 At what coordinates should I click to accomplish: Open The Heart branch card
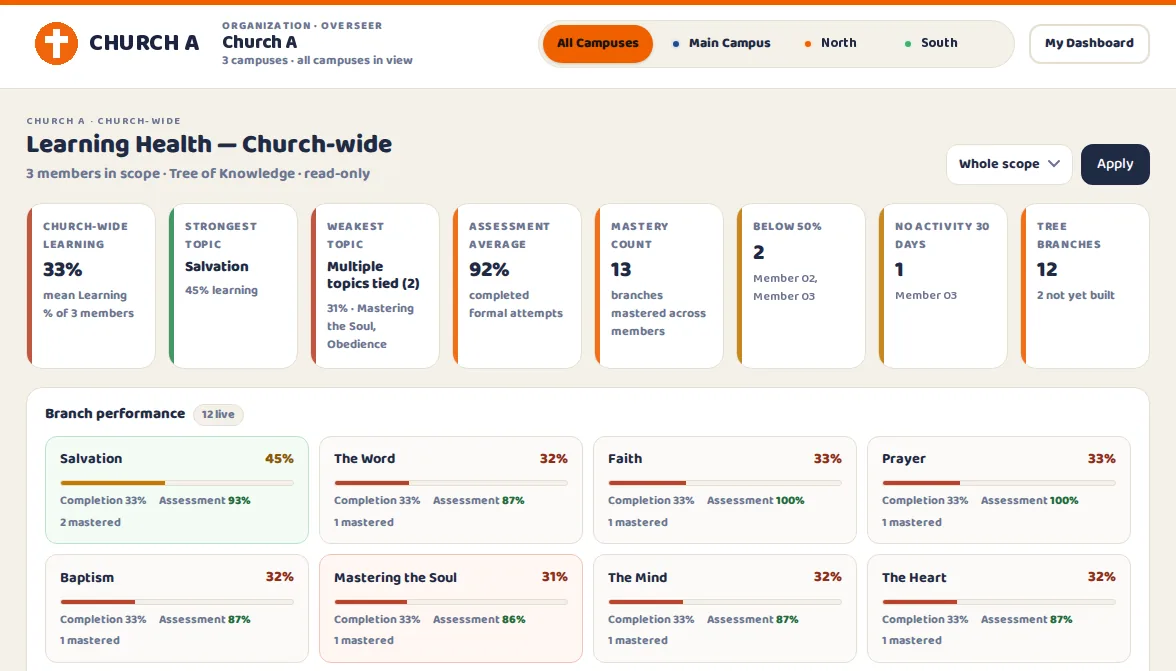[x=998, y=609]
